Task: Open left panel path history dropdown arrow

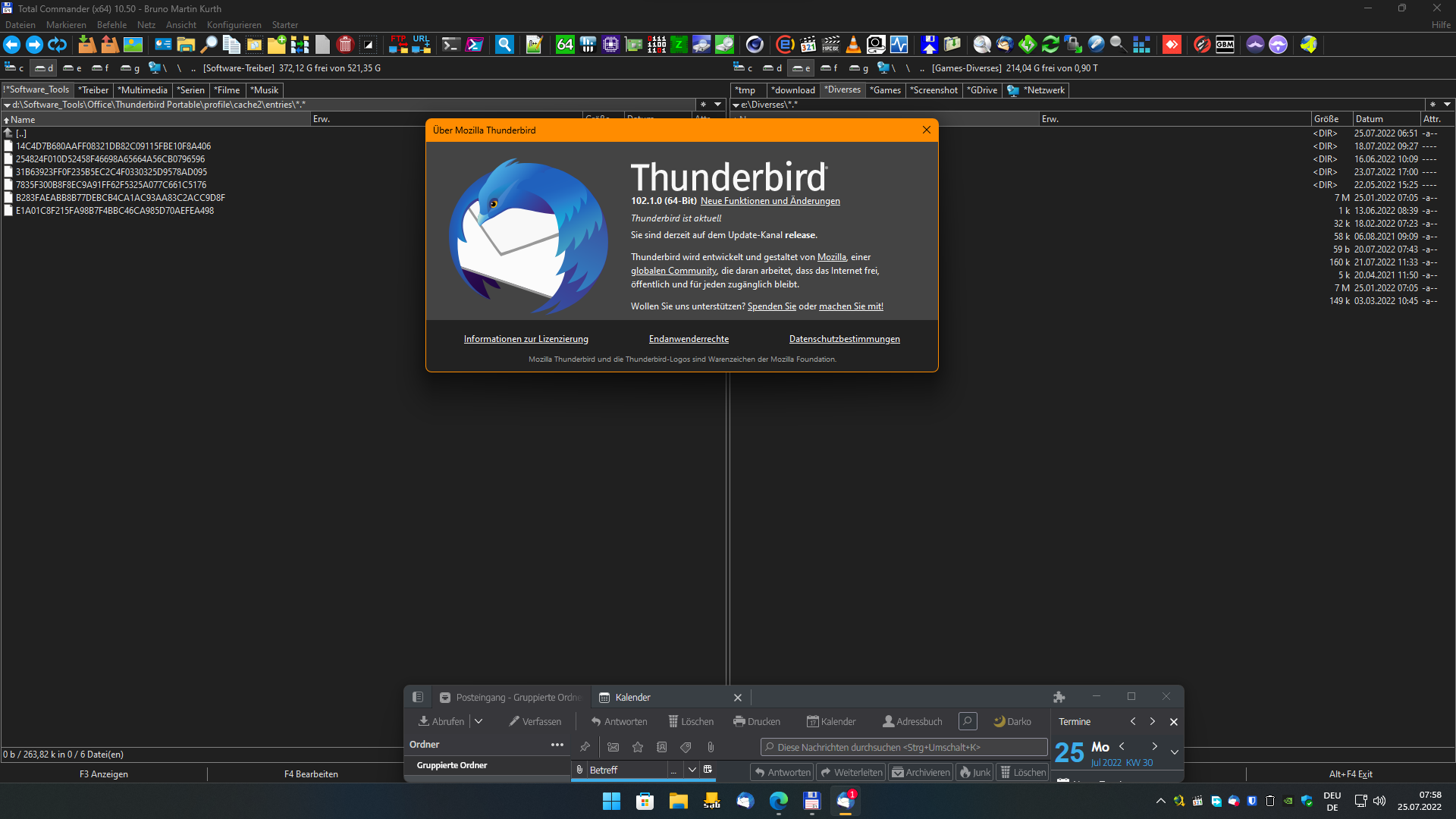Action: [x=717, y=105]
